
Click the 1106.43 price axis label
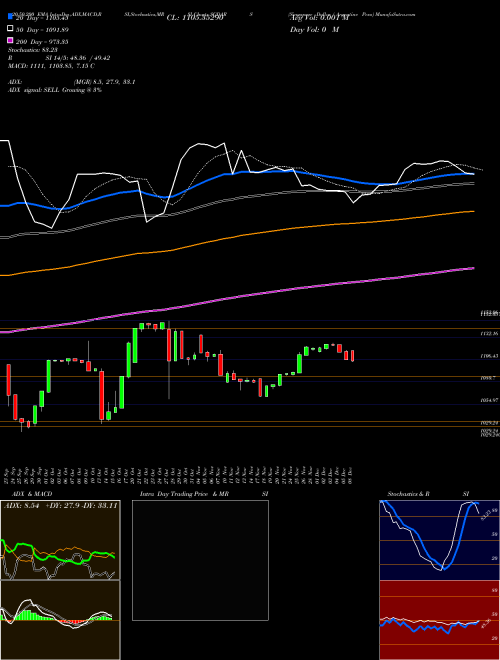489,356
